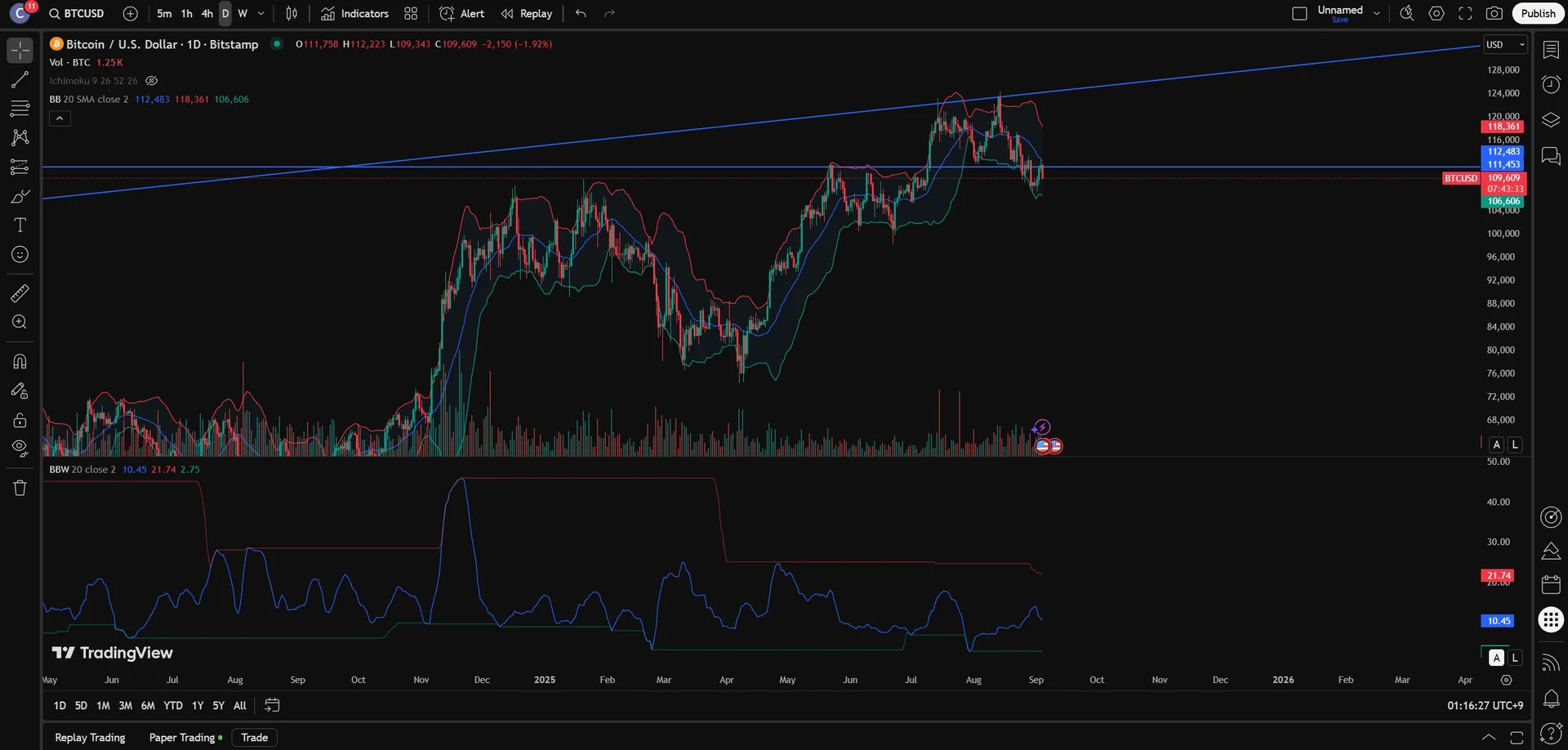
Task: Select the text annotation tool
Action: click(x=20, y=225)
